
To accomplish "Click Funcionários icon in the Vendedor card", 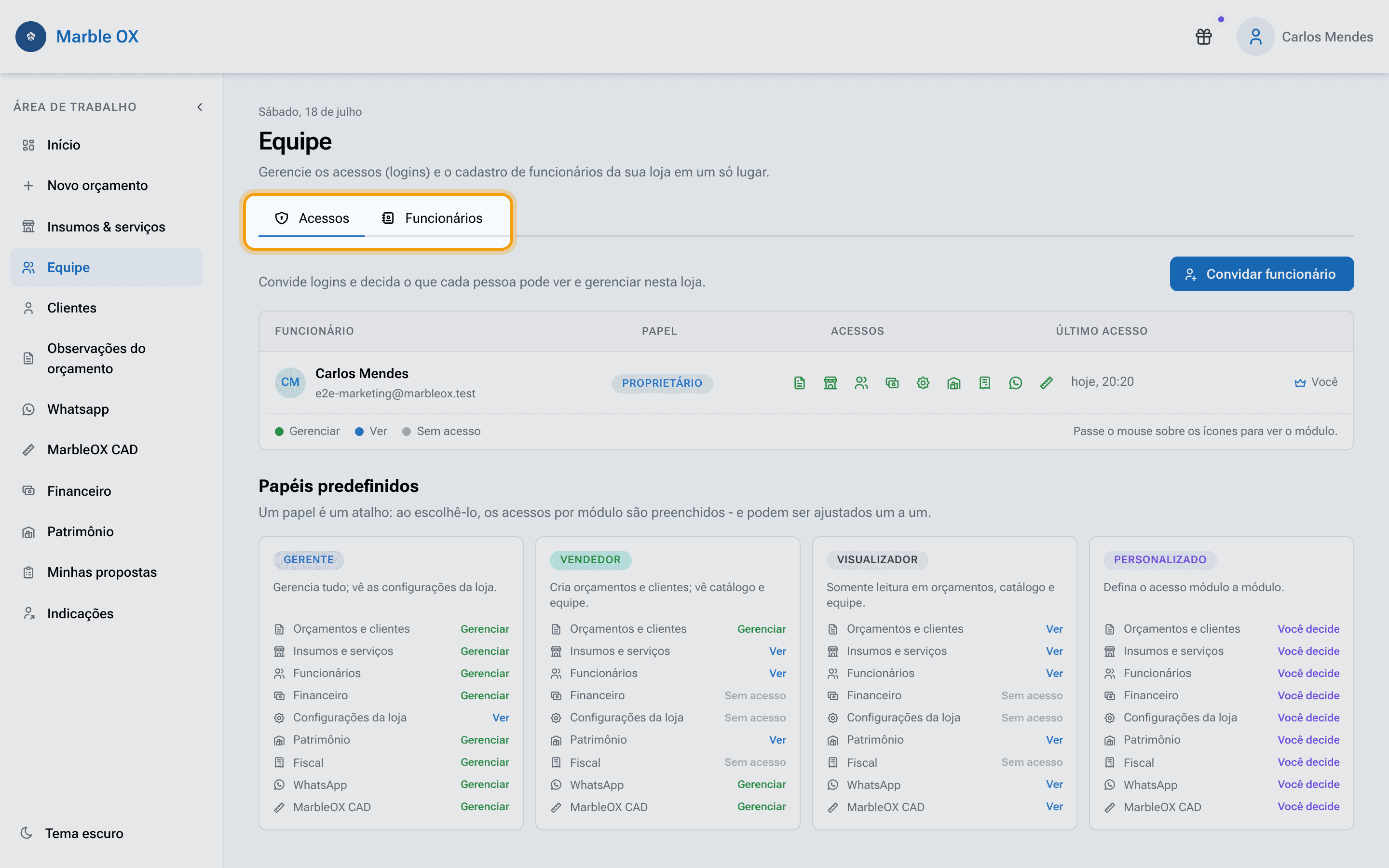I will (556, 673).
